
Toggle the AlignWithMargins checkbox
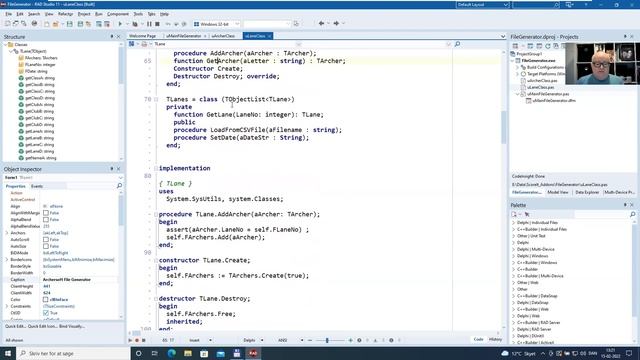click(x=46, y=213)
